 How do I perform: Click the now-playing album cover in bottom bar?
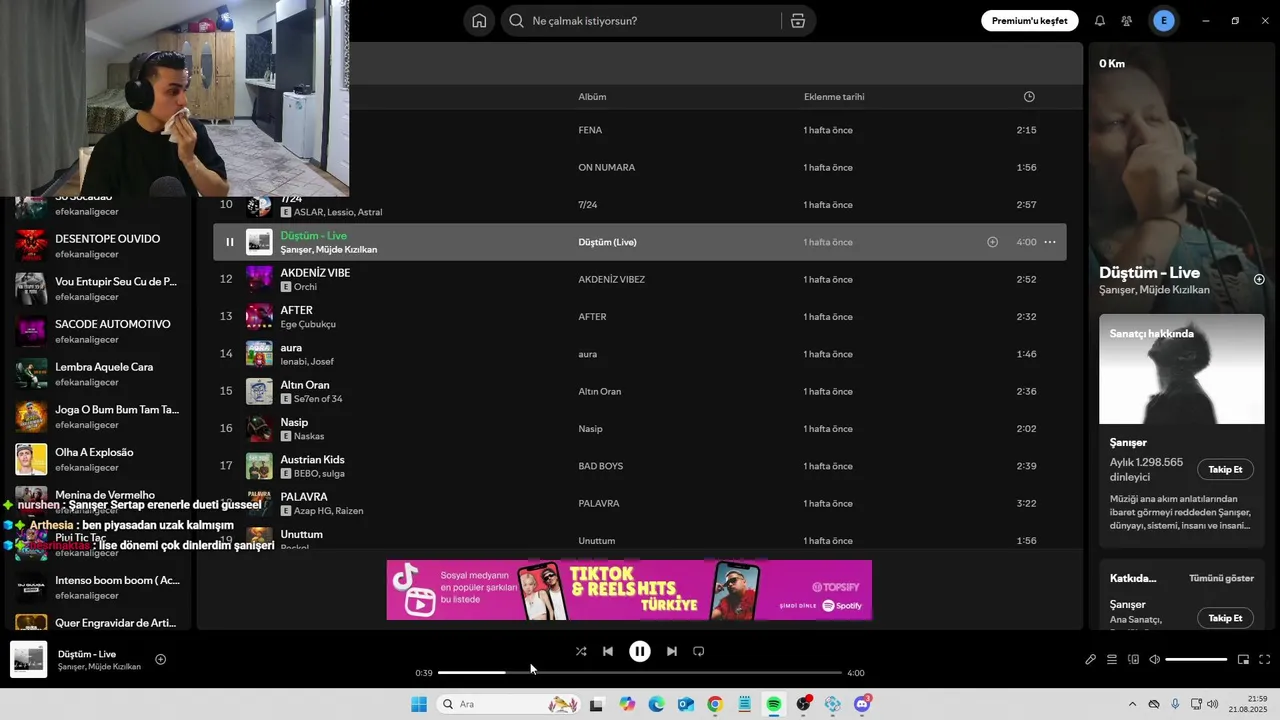coord(28,659)
